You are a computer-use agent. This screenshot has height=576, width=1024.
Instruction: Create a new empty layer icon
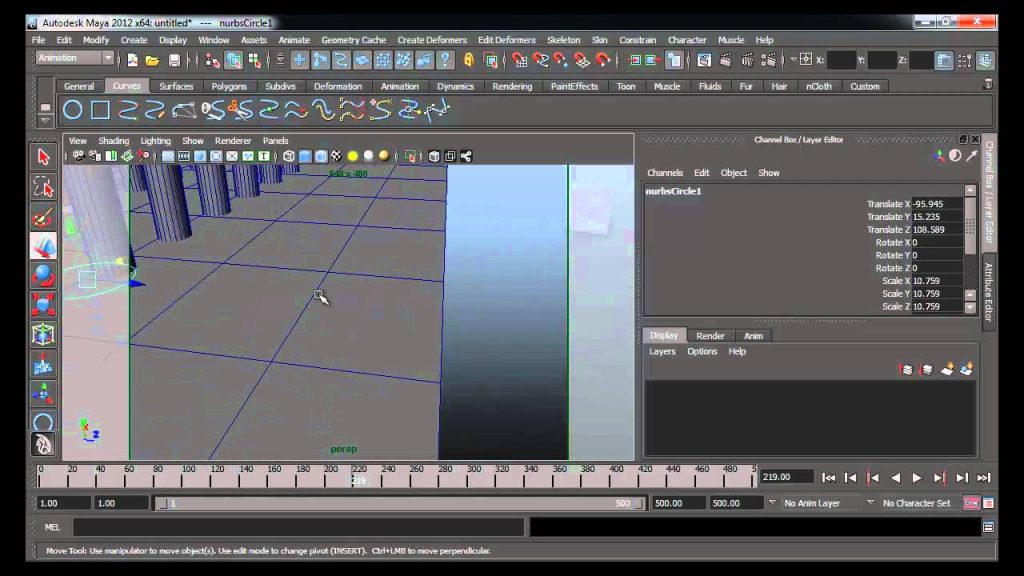point(947,370)
